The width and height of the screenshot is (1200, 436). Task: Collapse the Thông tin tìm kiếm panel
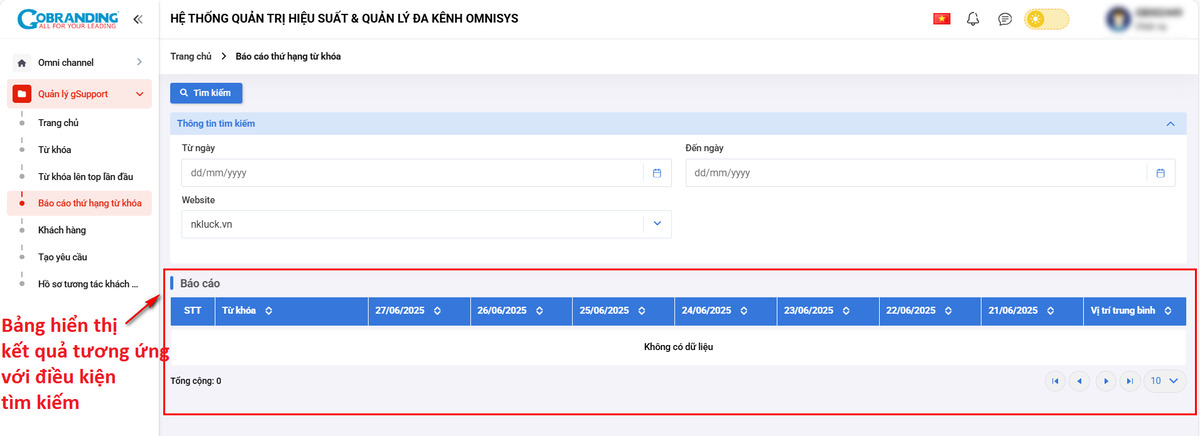point(1170,123)
